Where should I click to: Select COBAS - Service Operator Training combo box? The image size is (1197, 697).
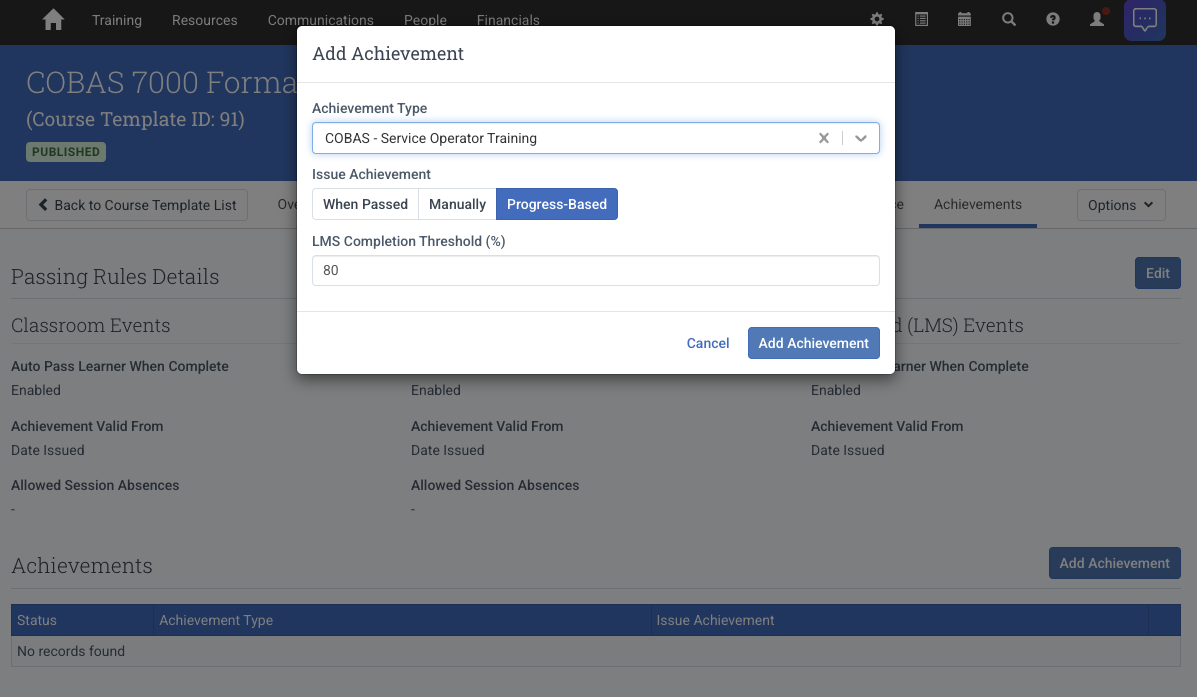595,138
